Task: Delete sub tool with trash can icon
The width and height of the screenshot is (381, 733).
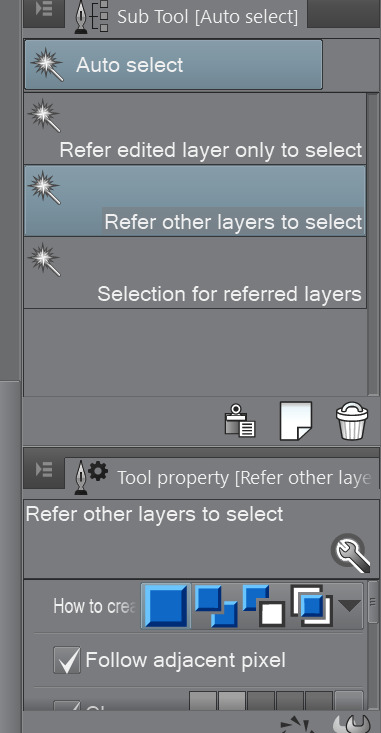Action: [352, 422]
